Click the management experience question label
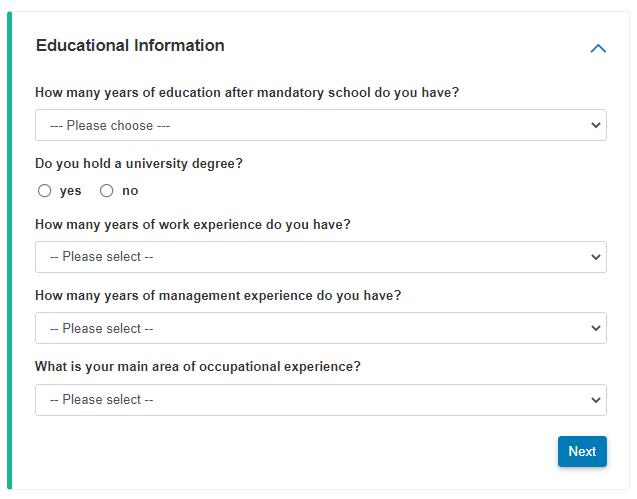Image resolution: width=637 pixels, height=499 pixels. [x=218, y=296]
